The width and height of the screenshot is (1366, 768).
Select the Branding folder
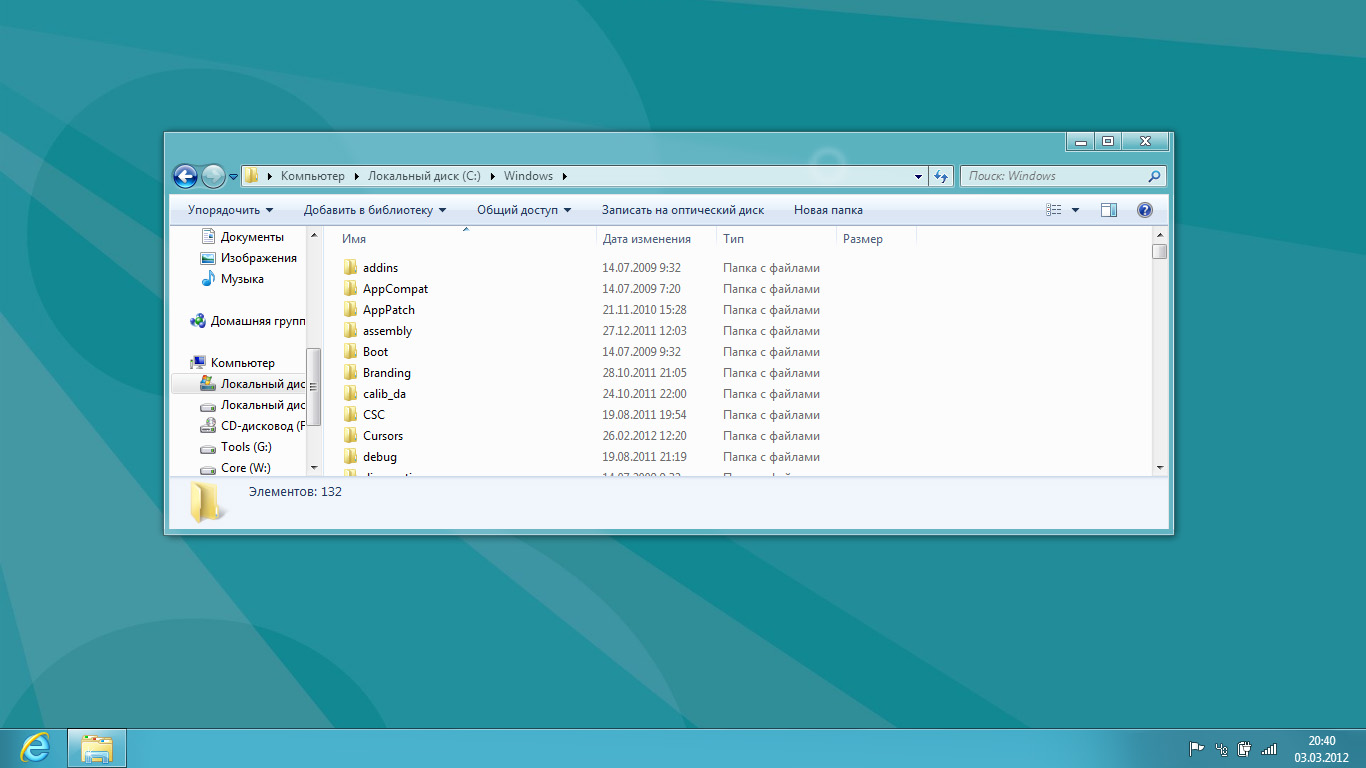point(386,373)
